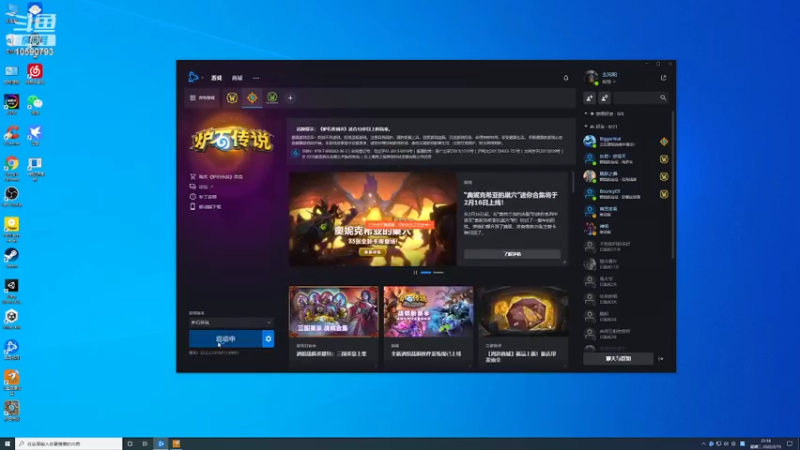Pause the banner carousel
The width and height of the screenshot is (800, 450).
point(415,272)
